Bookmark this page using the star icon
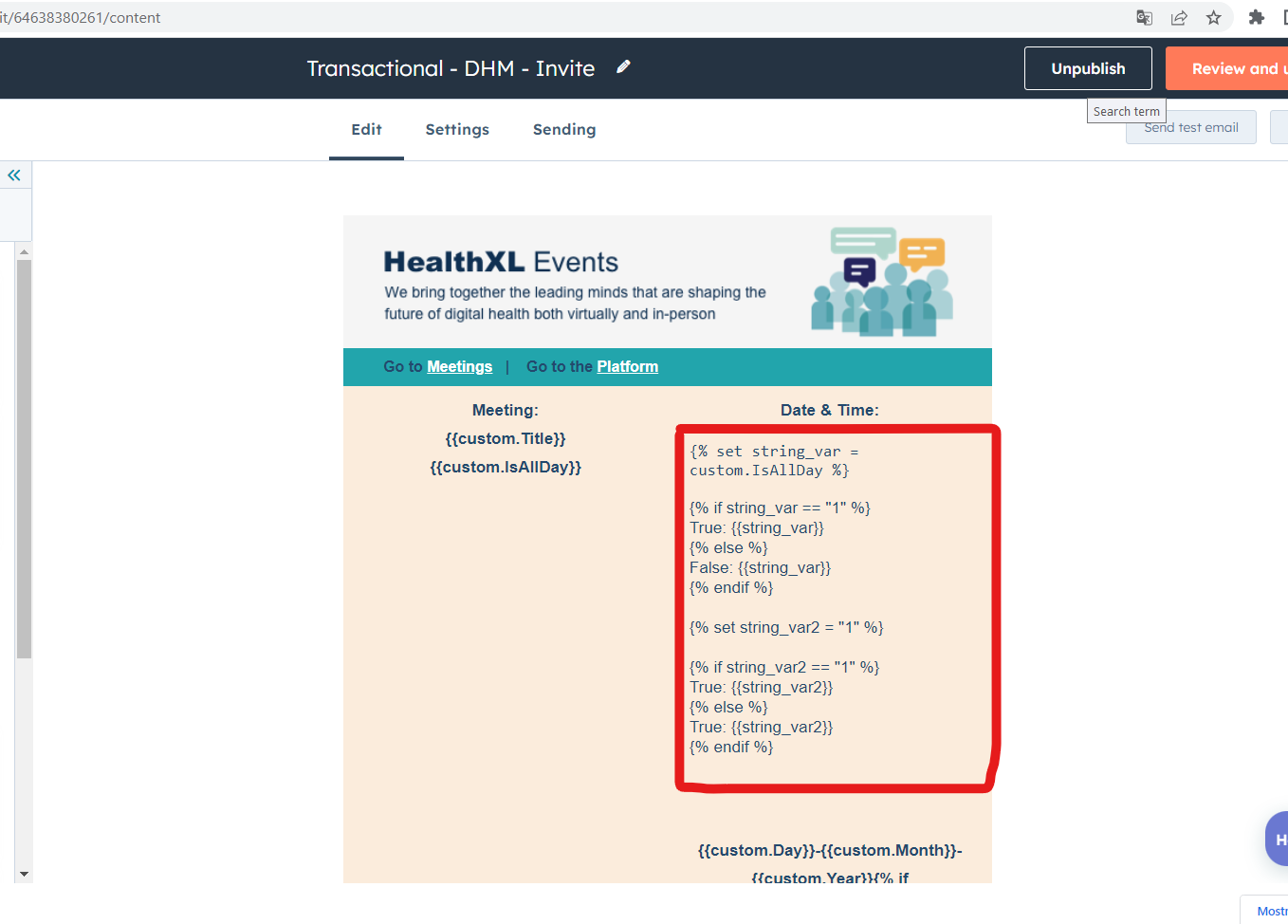Image resolution: width=1288 pixels, height=924 pixels. (1213, 17)
